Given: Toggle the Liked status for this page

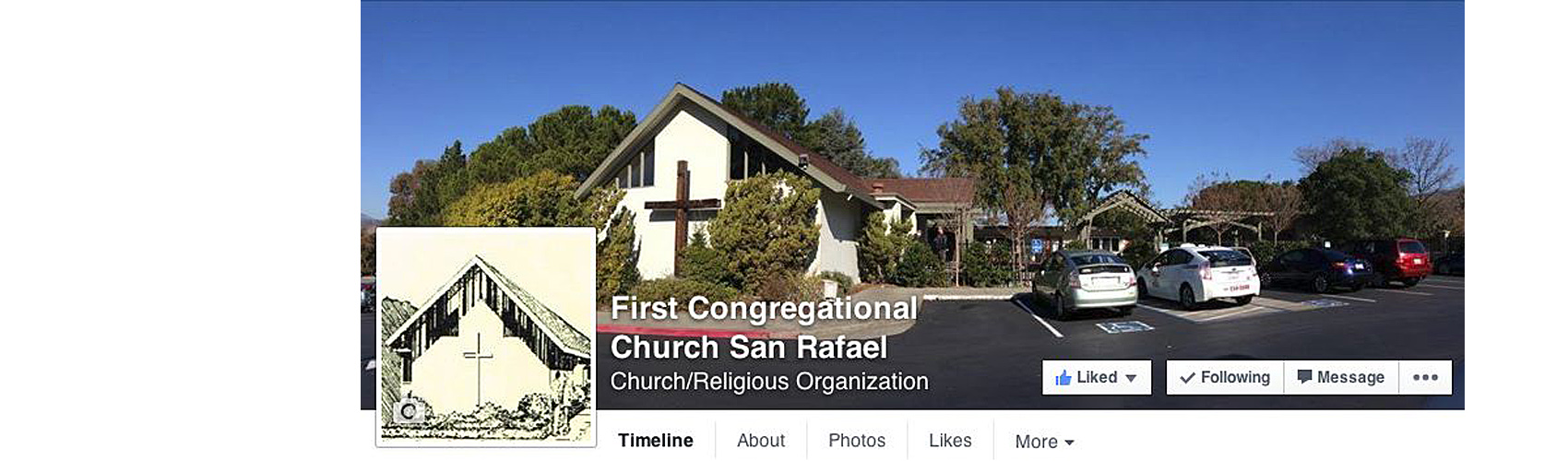Looking at the screenshot, I should (1097, 377).
